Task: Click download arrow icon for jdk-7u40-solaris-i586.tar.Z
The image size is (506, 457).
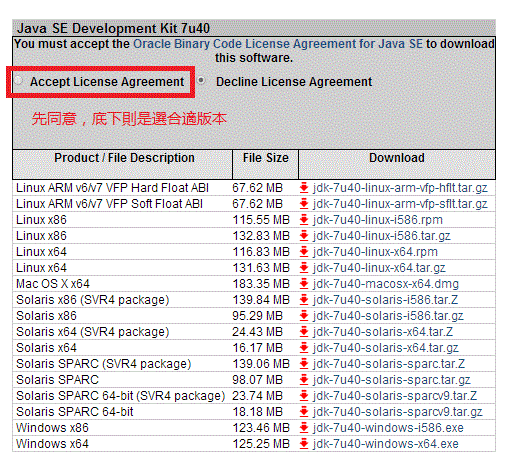Action: coord(304,300)
